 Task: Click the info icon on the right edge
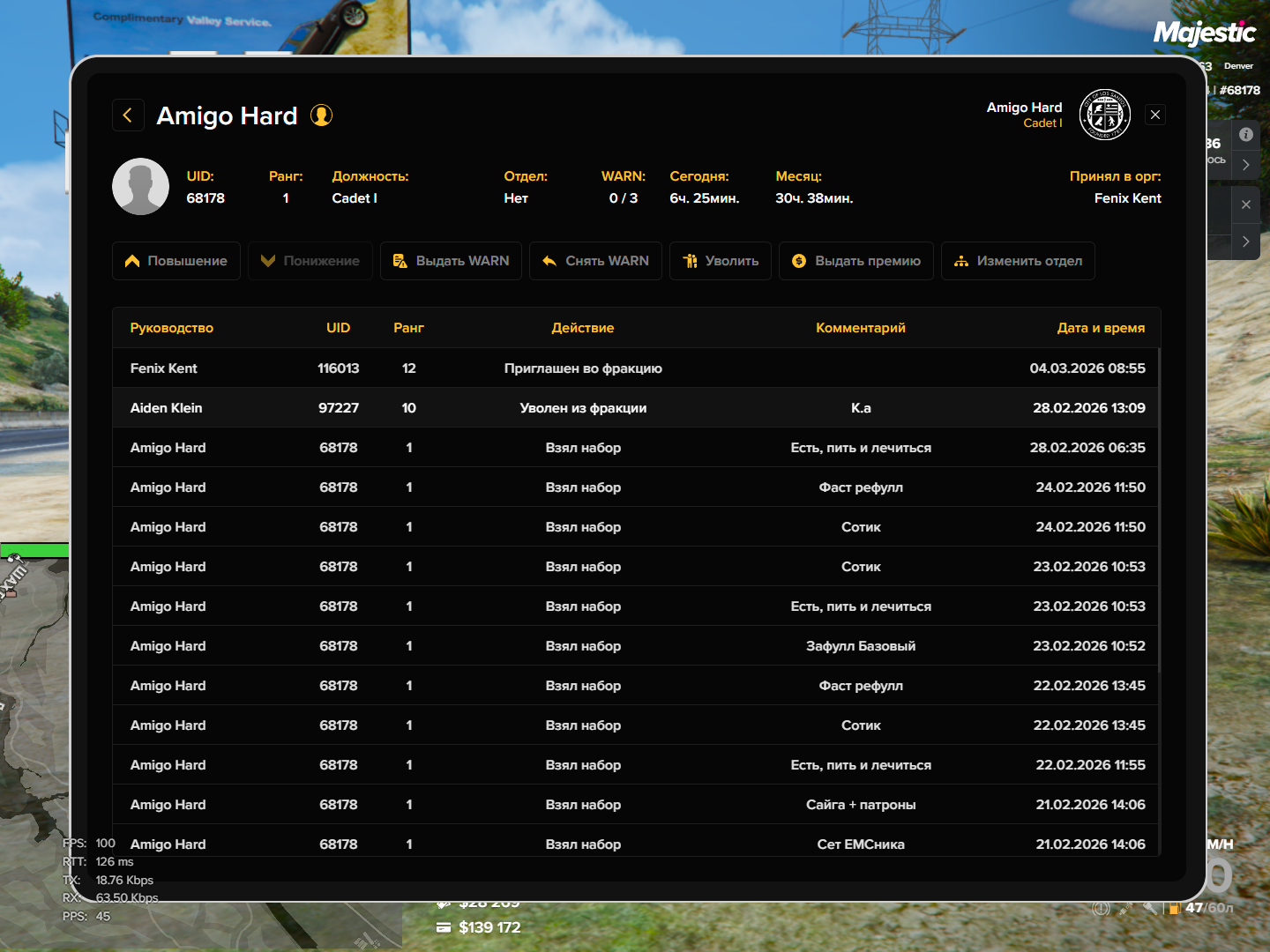click(1246, 134)
